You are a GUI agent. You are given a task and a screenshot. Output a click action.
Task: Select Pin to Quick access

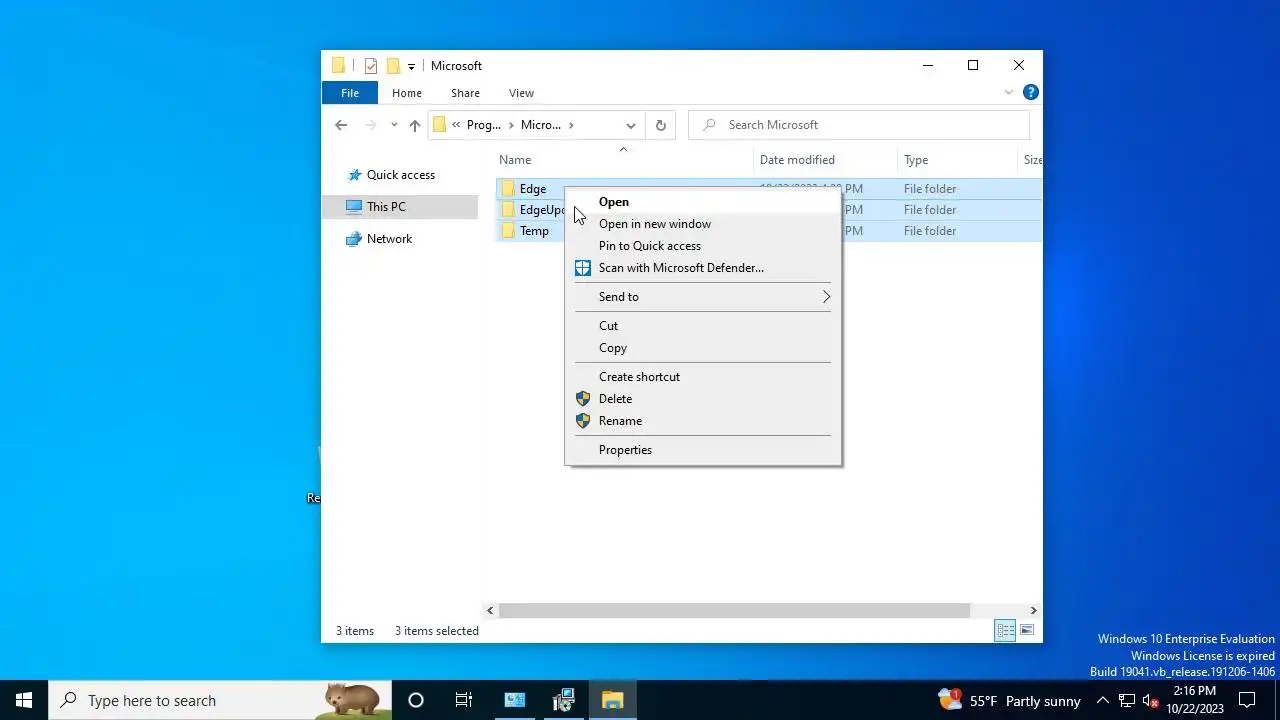tap(703, 246)
